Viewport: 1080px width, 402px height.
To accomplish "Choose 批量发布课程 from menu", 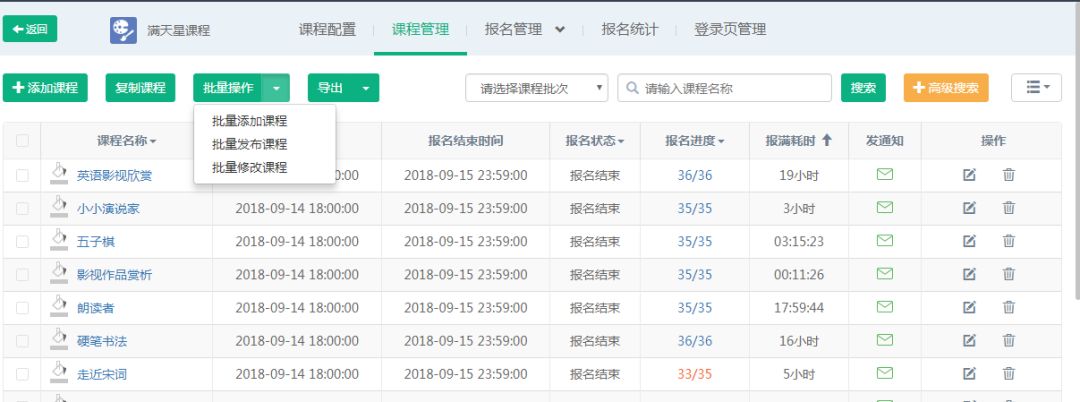I will pos(249,145).
